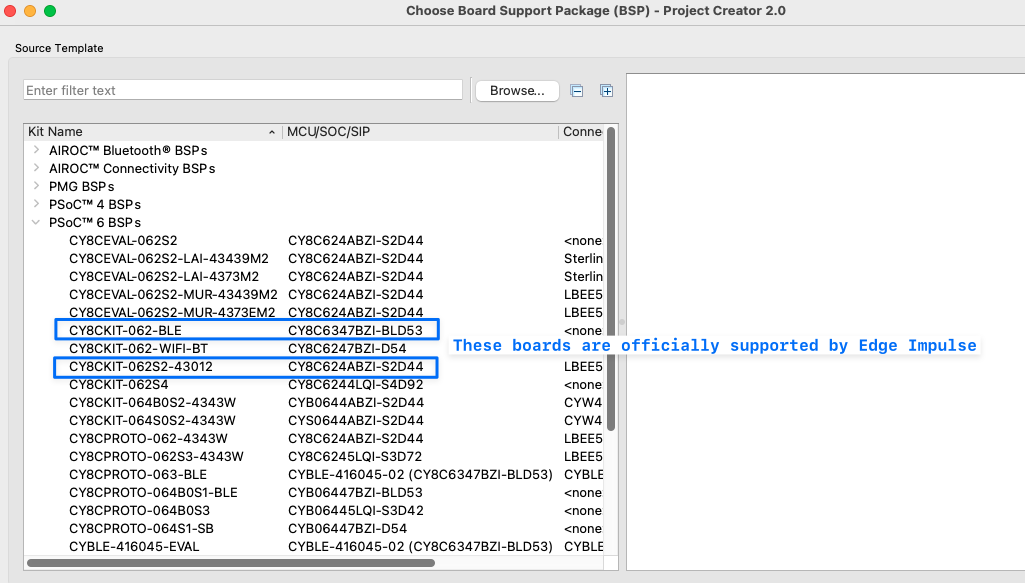The image size is (1025, 583).
Task: Select CY8CEVAL-062S2-MUR-4373EM2 kit
Action: coord(172,312)
